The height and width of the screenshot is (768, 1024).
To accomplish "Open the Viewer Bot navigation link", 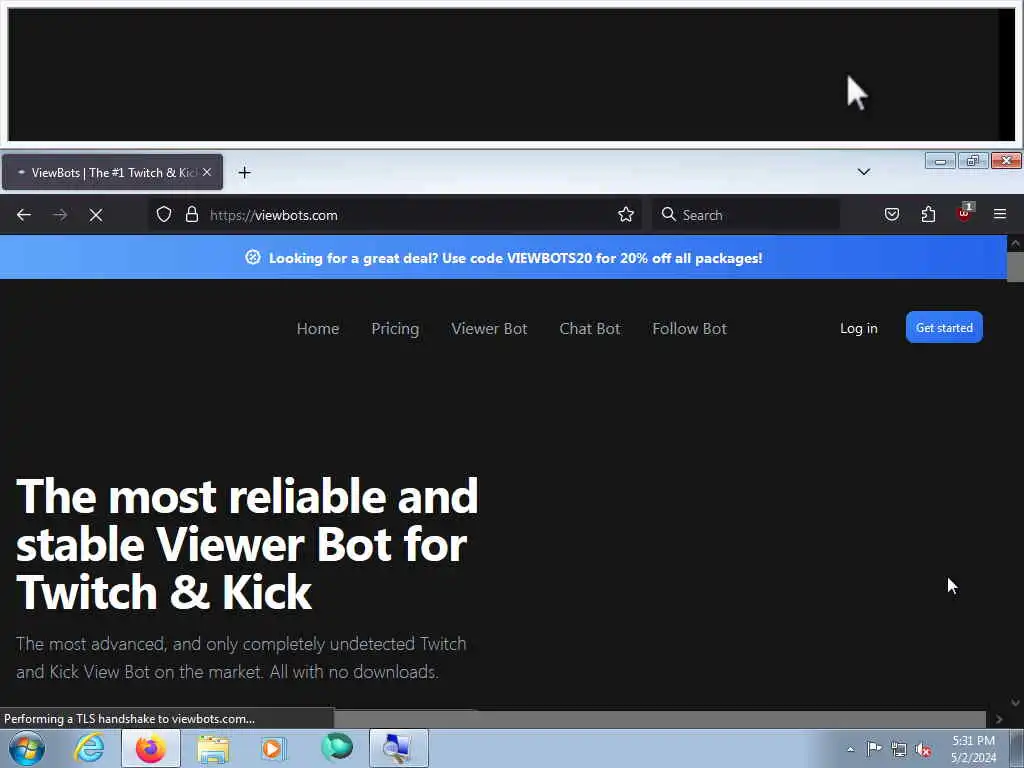I will click(x=489, y=328).
